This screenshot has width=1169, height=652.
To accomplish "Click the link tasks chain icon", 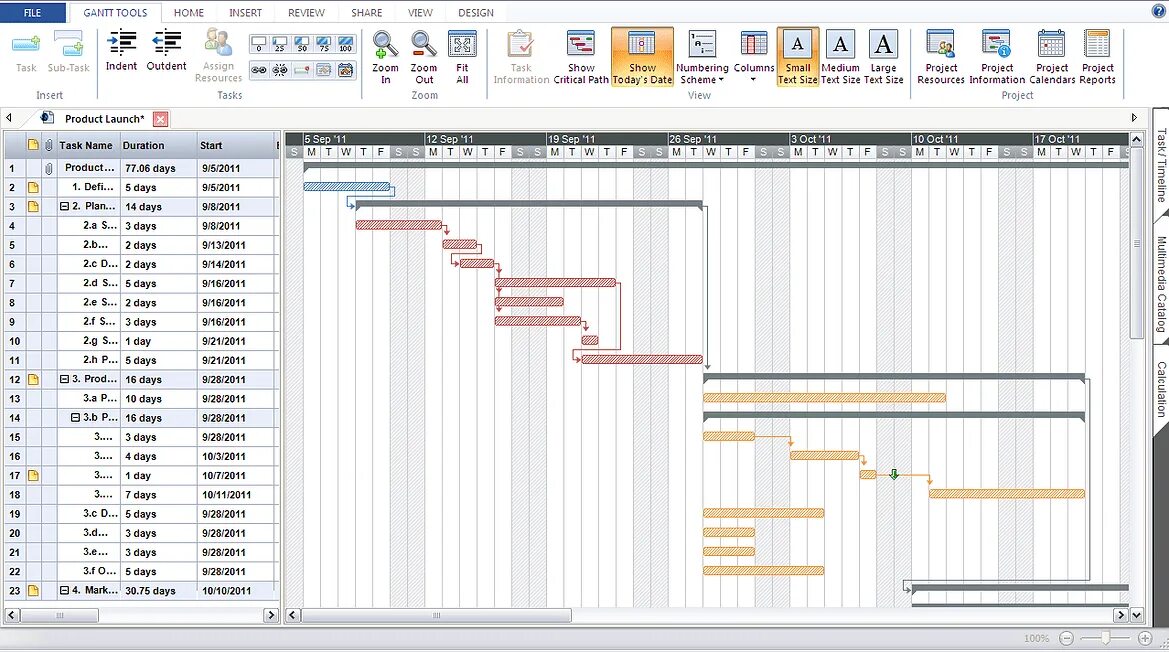I will (x=259, y=70).
